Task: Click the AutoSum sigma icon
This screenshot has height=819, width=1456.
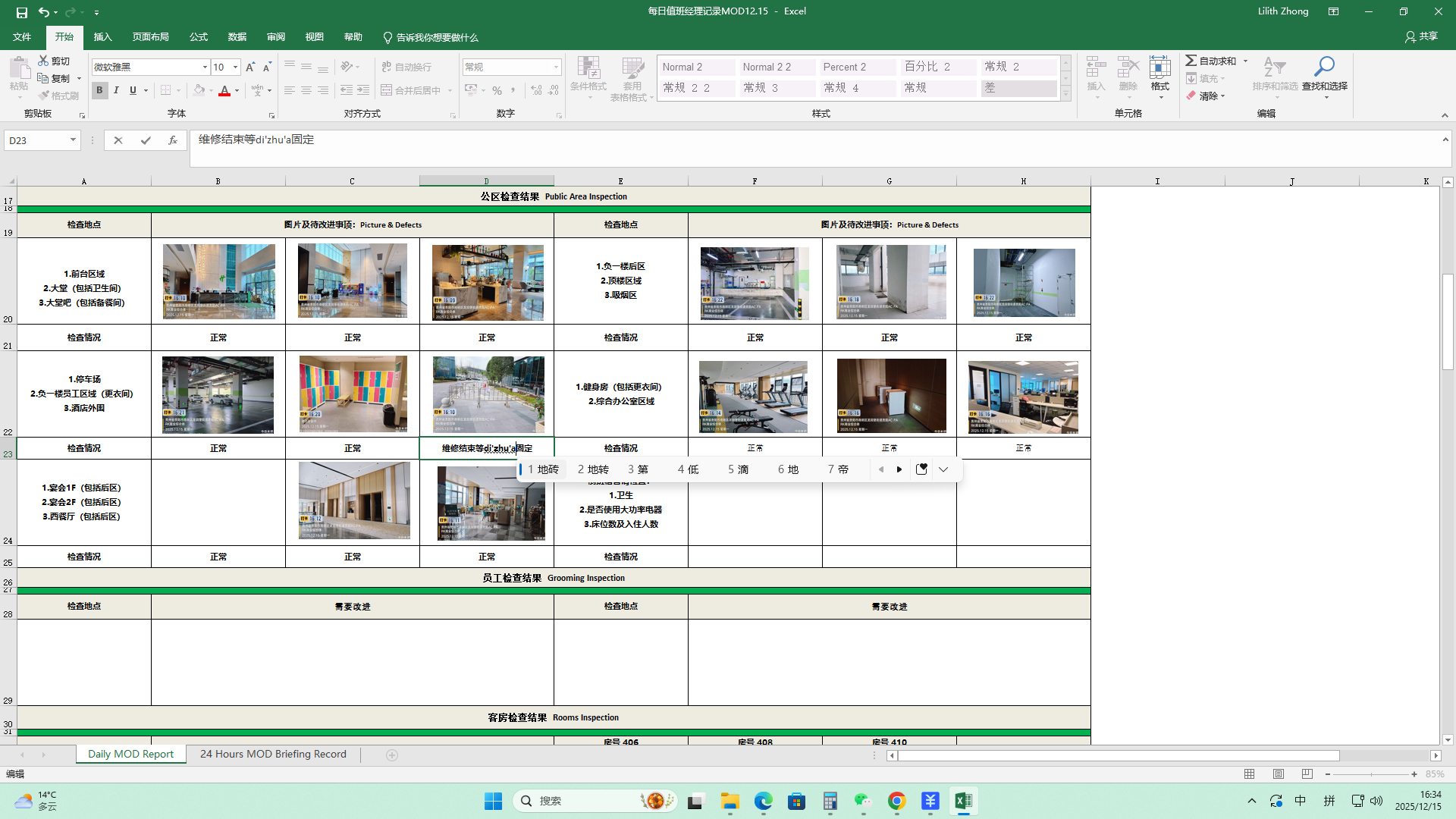Action: tap(1191, 61)
